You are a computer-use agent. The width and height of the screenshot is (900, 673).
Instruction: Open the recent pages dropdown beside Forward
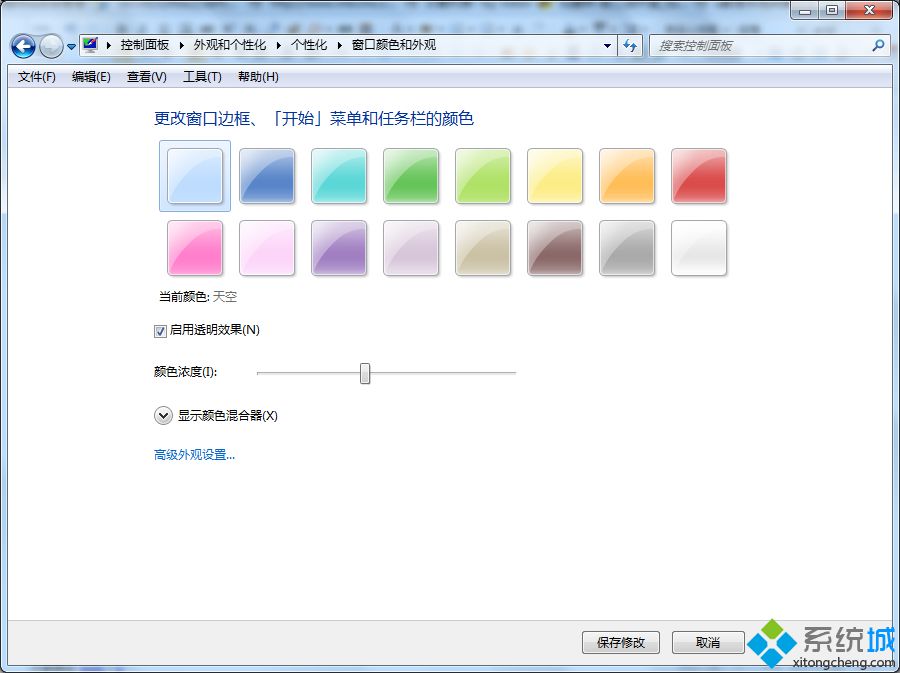(x=71, y=46)
